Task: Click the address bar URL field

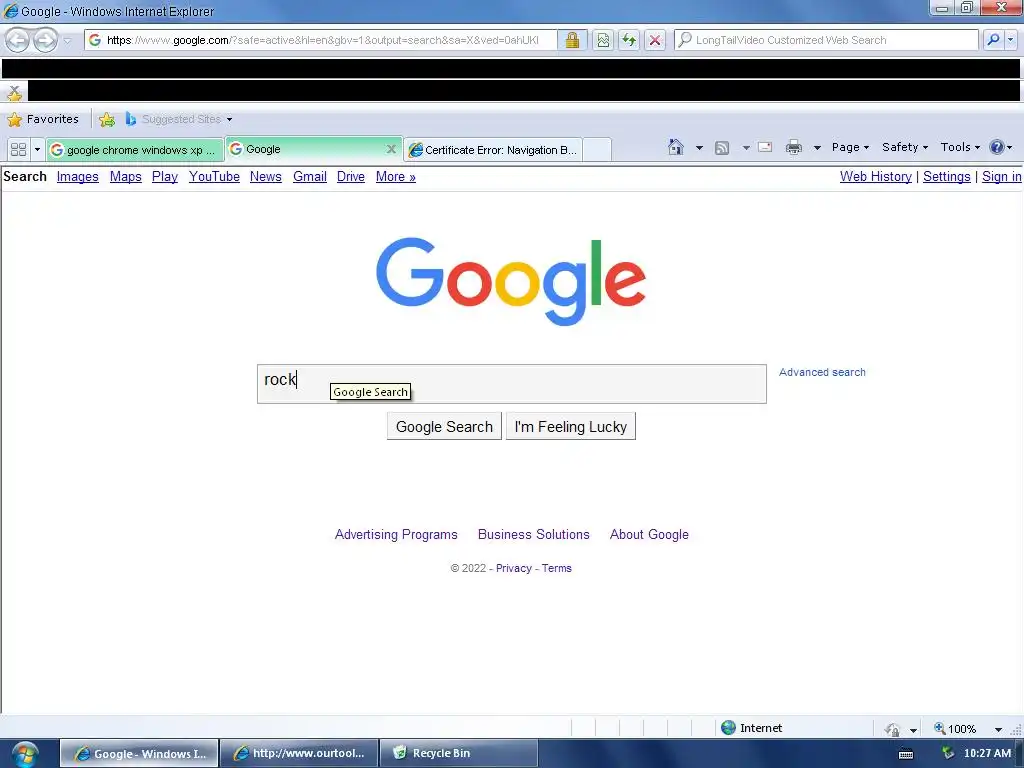Action: tap(323, 40)
